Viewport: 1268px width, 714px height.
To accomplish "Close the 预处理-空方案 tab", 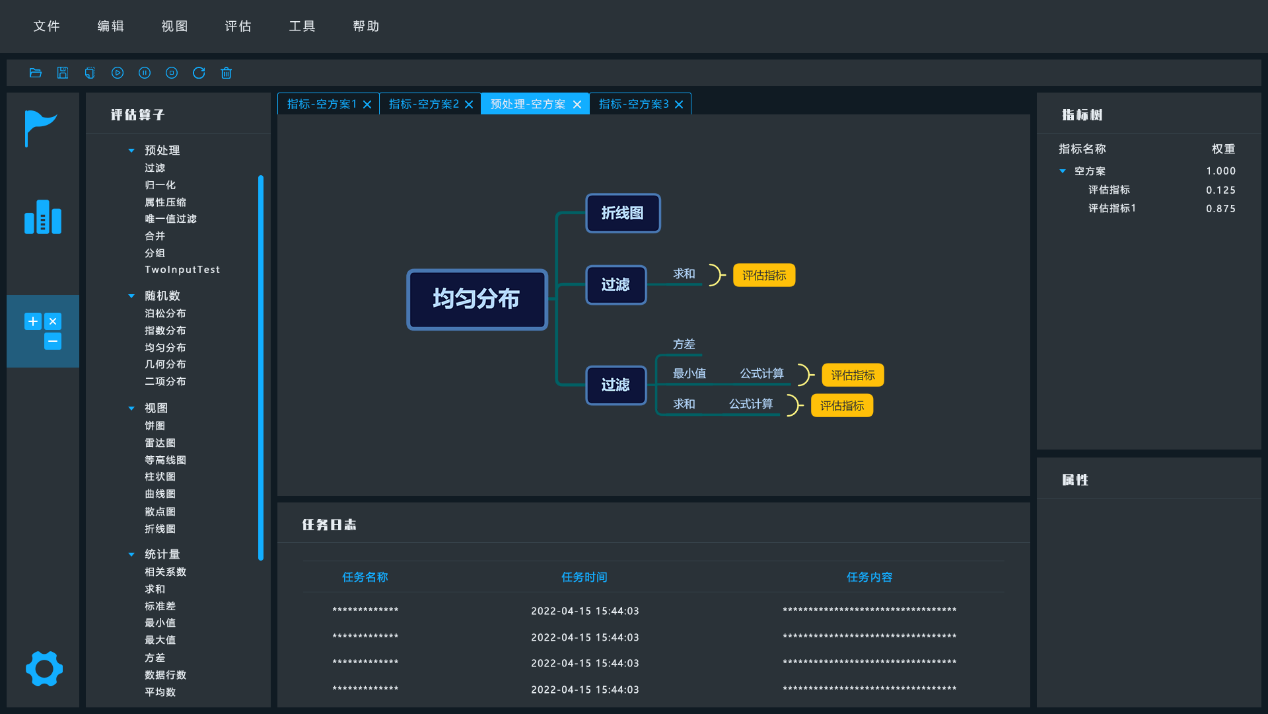I will (577, 104).
